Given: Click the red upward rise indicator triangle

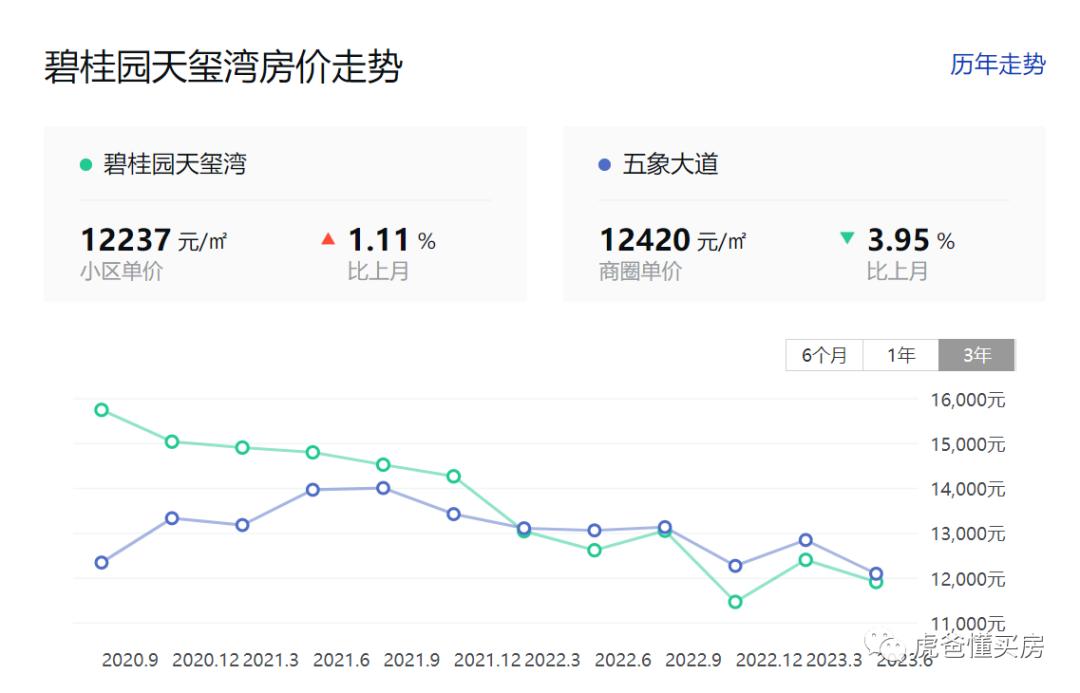Looking at the screenshot, I should pos(327,239).
